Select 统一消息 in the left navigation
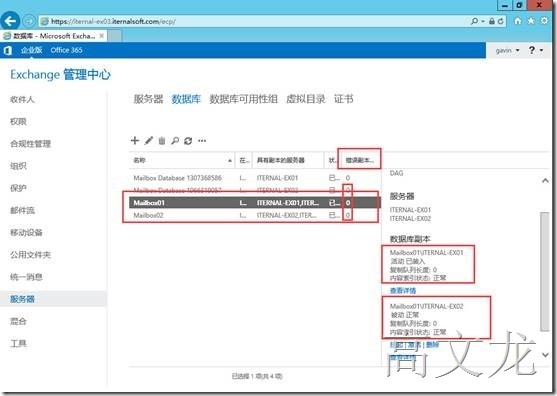The width and height of the screenshot is (557, 396). (x=26, y=277)
